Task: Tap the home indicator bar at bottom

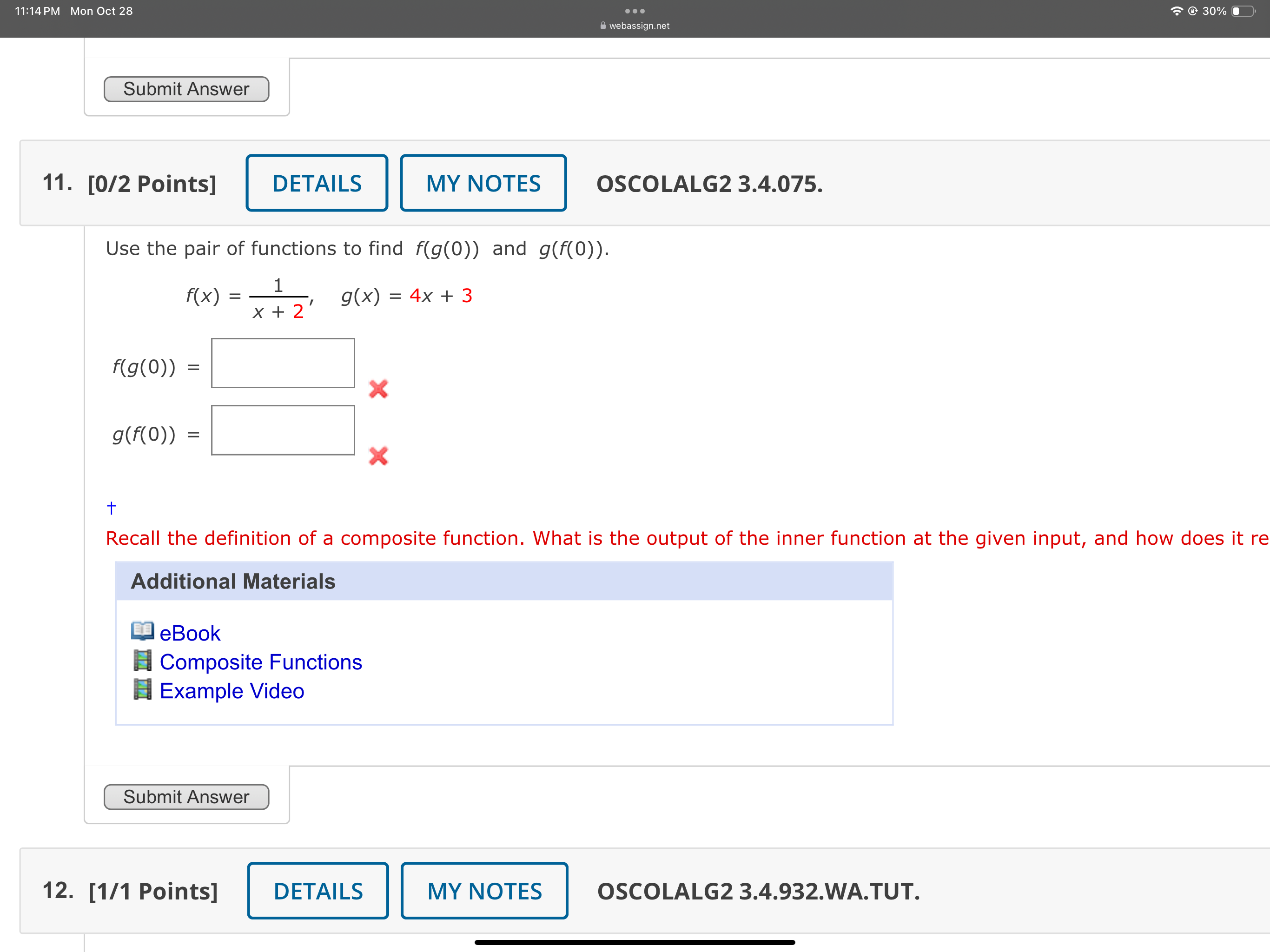Action: (x=635, y=942)
